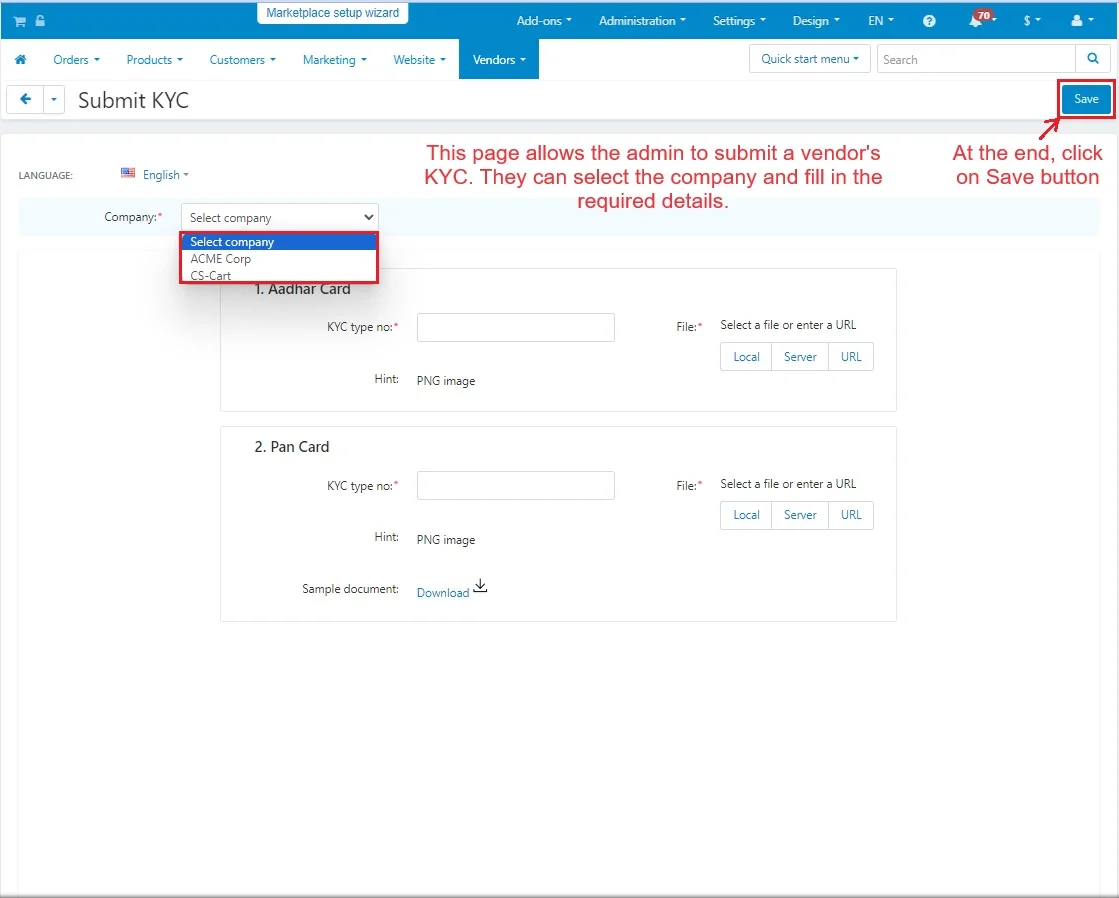Click the help question mark icon
This screenshot has height=898, width=1119.
[929, 21]
